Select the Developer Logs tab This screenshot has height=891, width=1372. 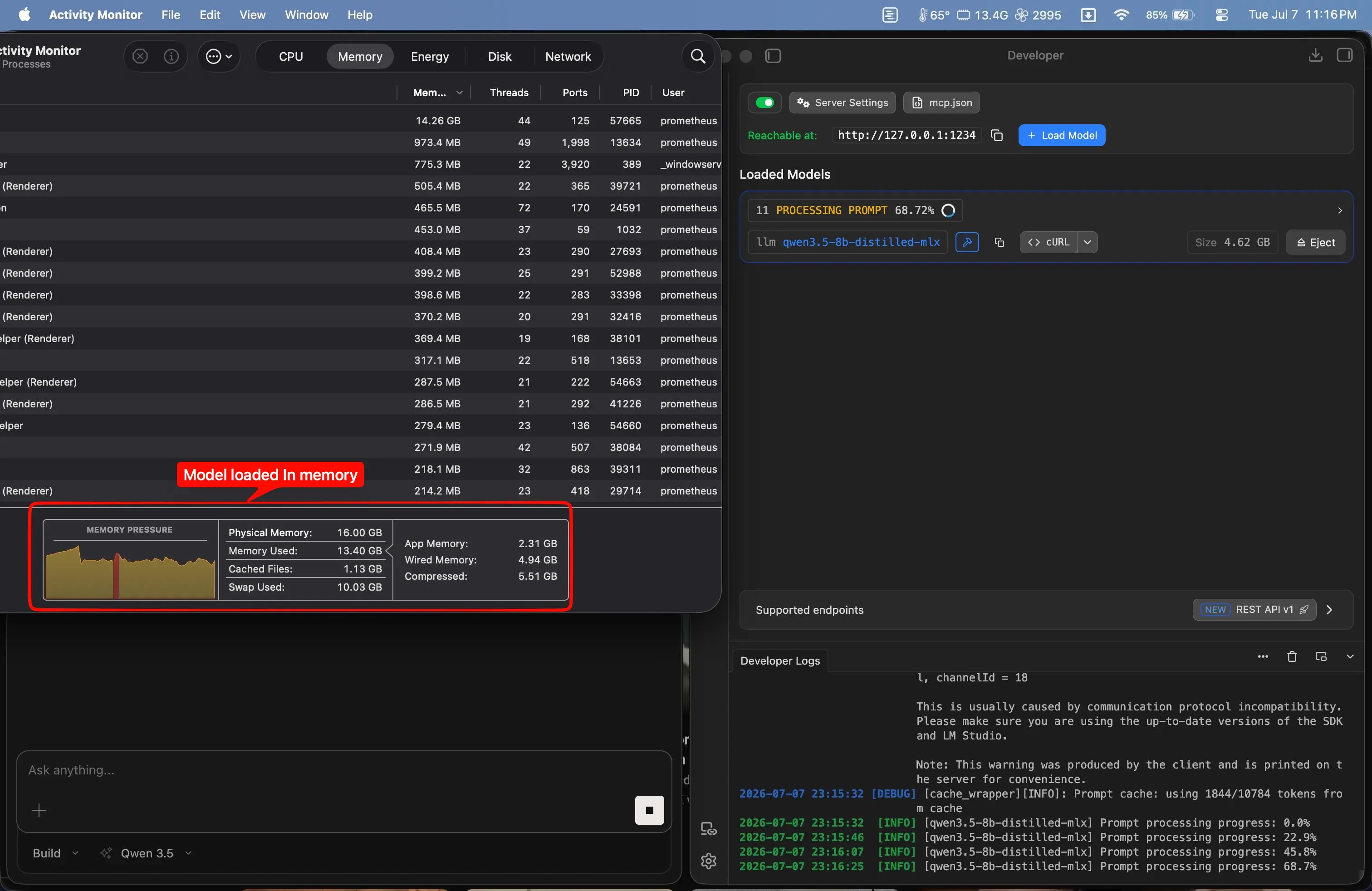(x=779, y=661)
